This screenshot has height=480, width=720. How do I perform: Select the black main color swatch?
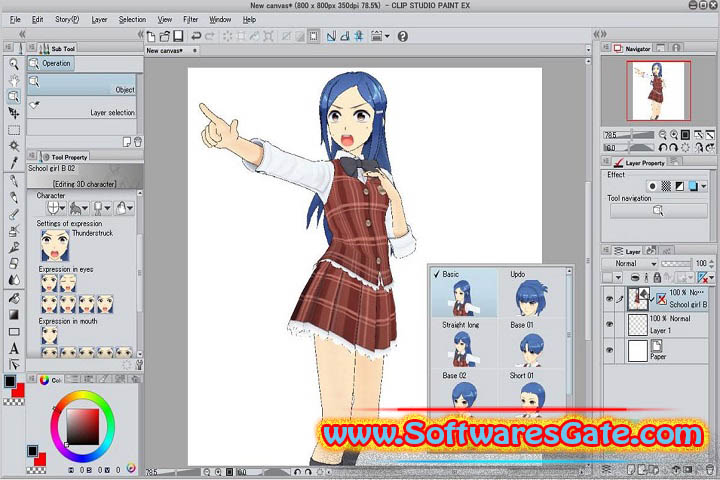tap(9, 381)
